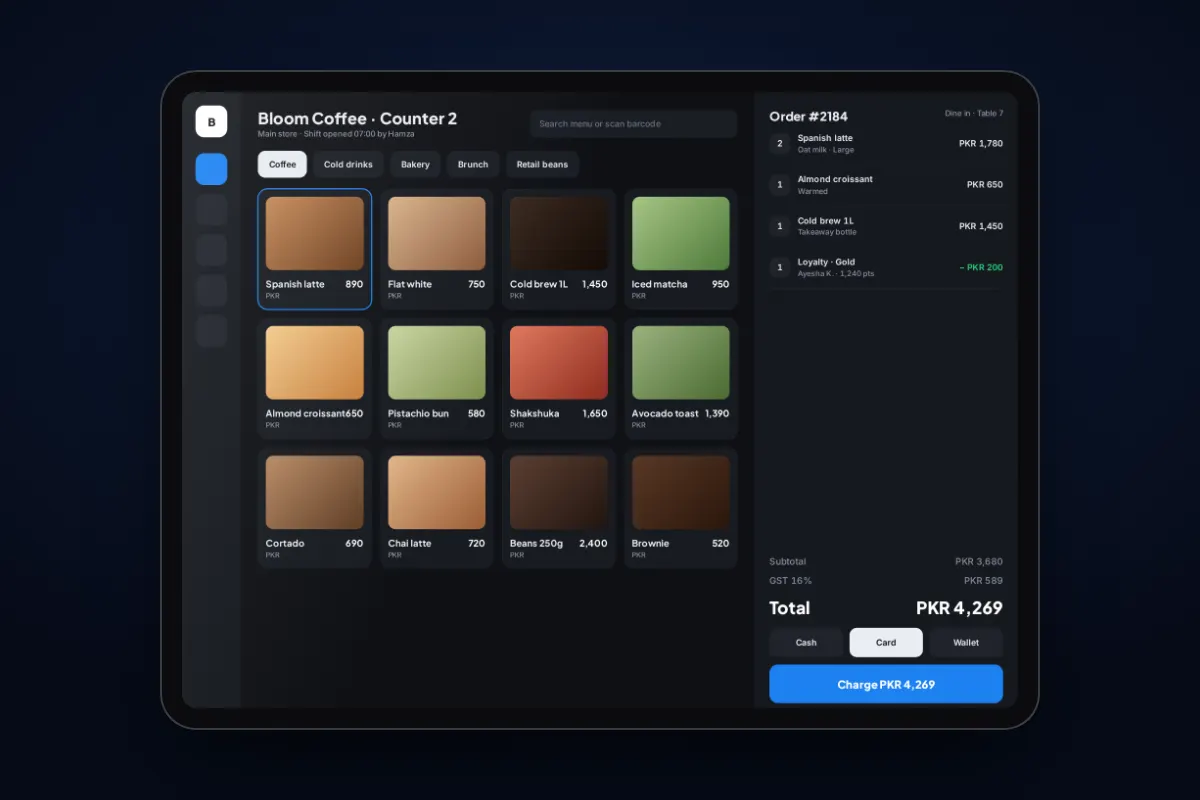Focus the Search menu or scan barcode field
This screenshot has height=800, width=1200.
tap(634, 124)
